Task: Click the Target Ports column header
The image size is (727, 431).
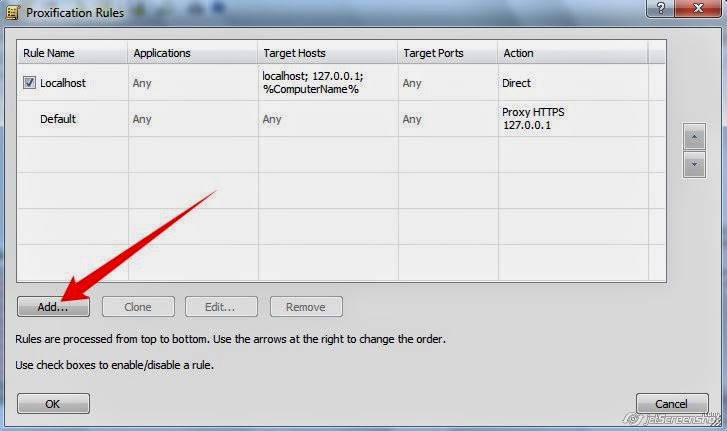Action: pyautogui.click(x=448, y=53)
